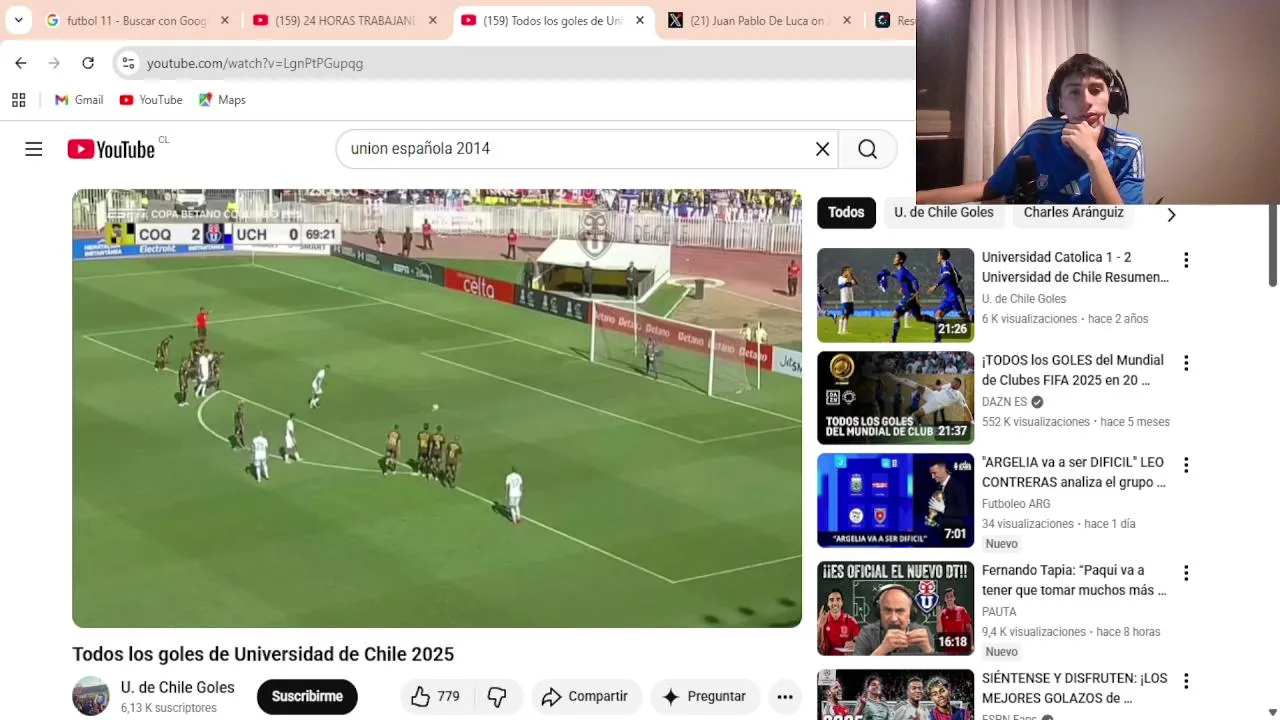
Task: Go back to previous page
Action: [21, 63]
